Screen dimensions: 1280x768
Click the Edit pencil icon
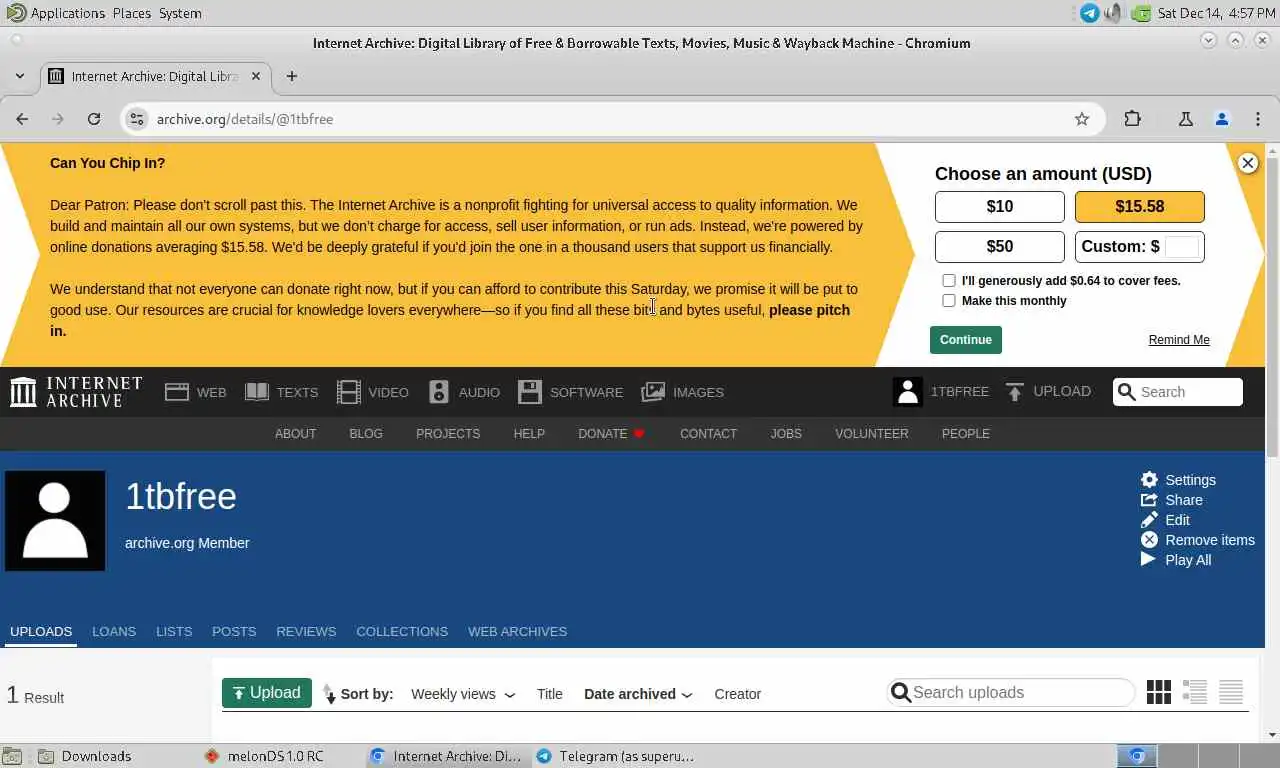coord(1149,520)
